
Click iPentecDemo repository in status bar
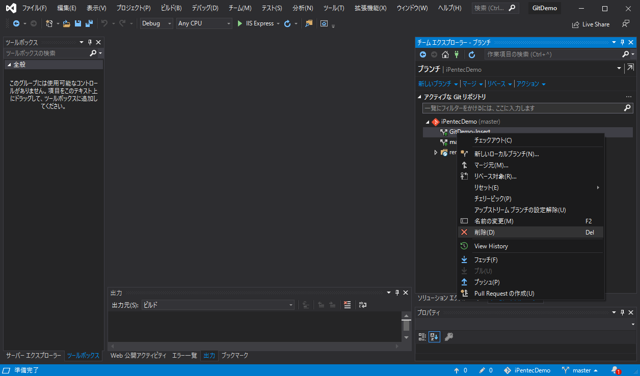click(527, 370)
